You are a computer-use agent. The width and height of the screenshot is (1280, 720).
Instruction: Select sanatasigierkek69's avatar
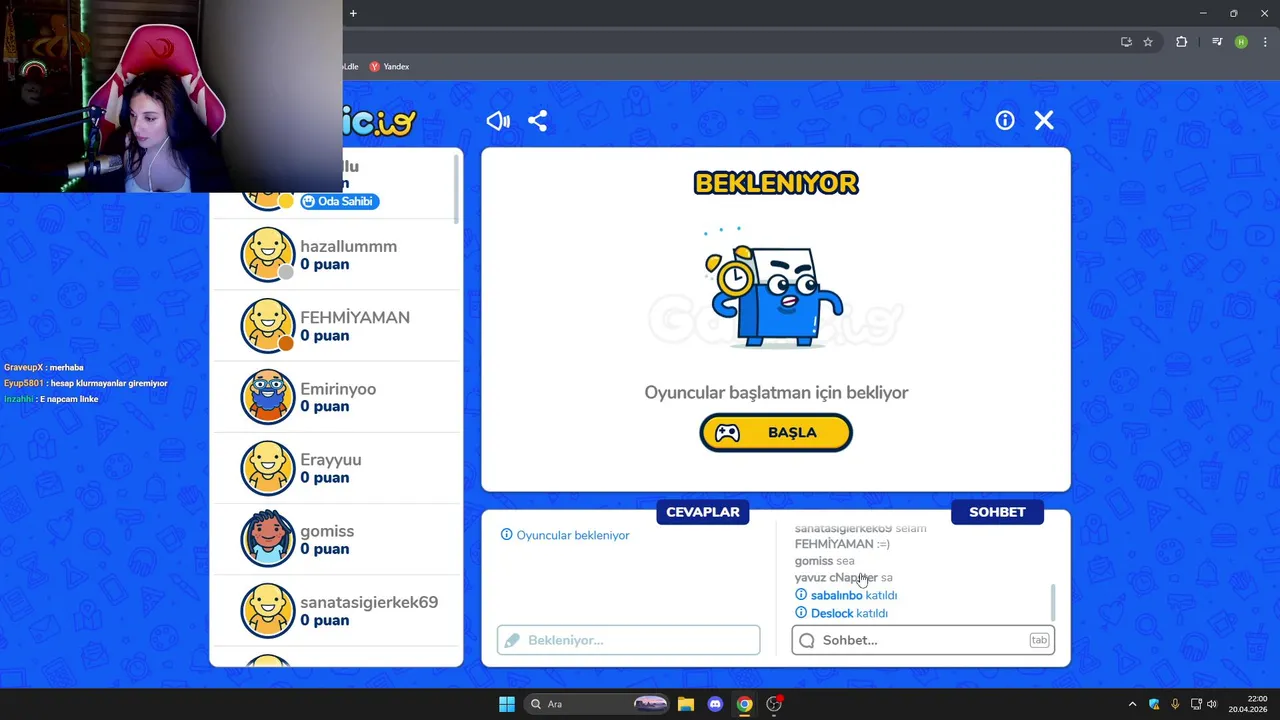click(268, 610)
